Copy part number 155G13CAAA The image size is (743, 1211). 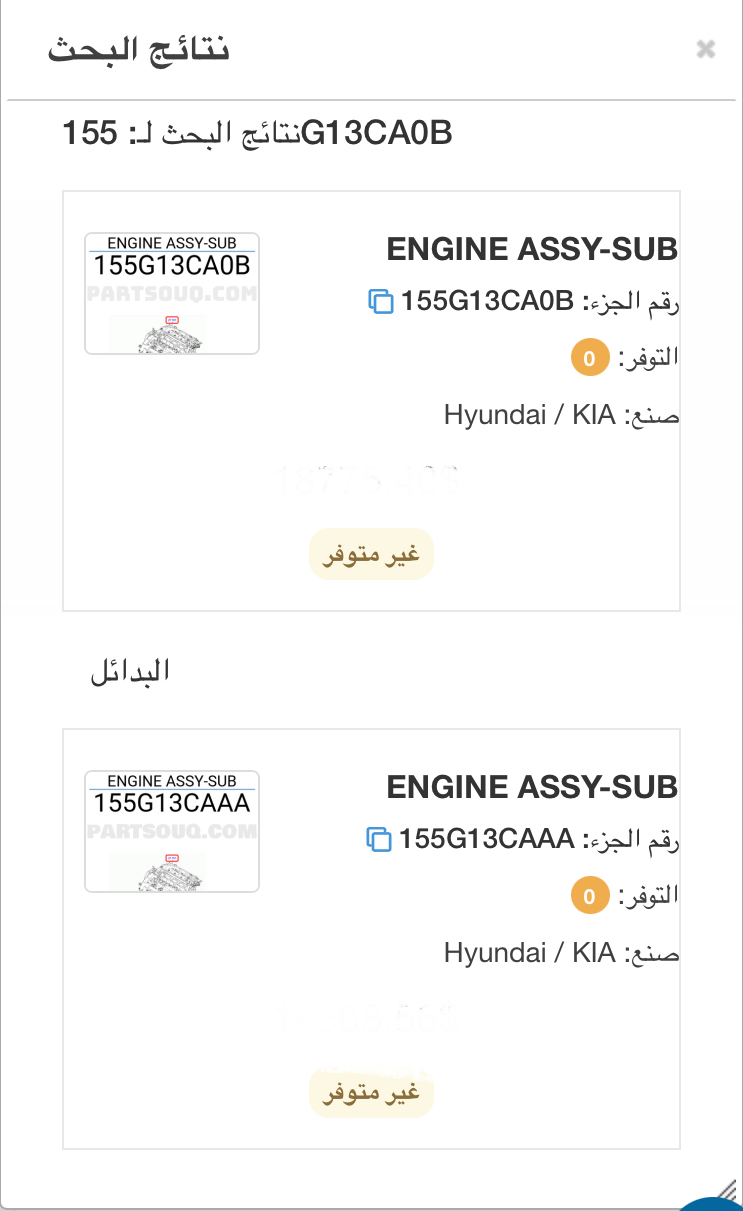[x=379, y=839]
